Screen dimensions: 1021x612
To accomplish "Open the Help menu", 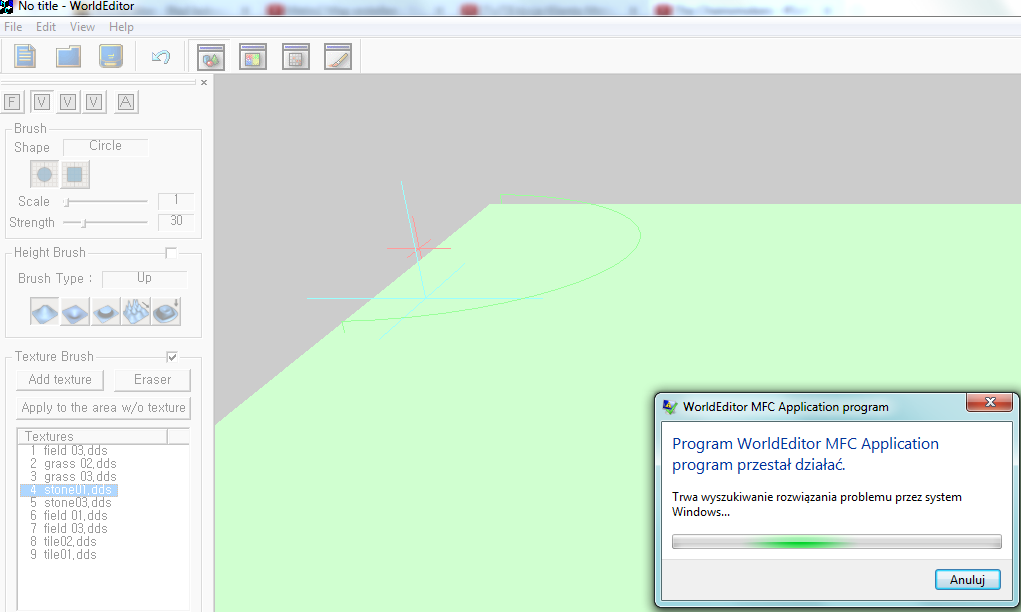I will [x=121, y=27].
